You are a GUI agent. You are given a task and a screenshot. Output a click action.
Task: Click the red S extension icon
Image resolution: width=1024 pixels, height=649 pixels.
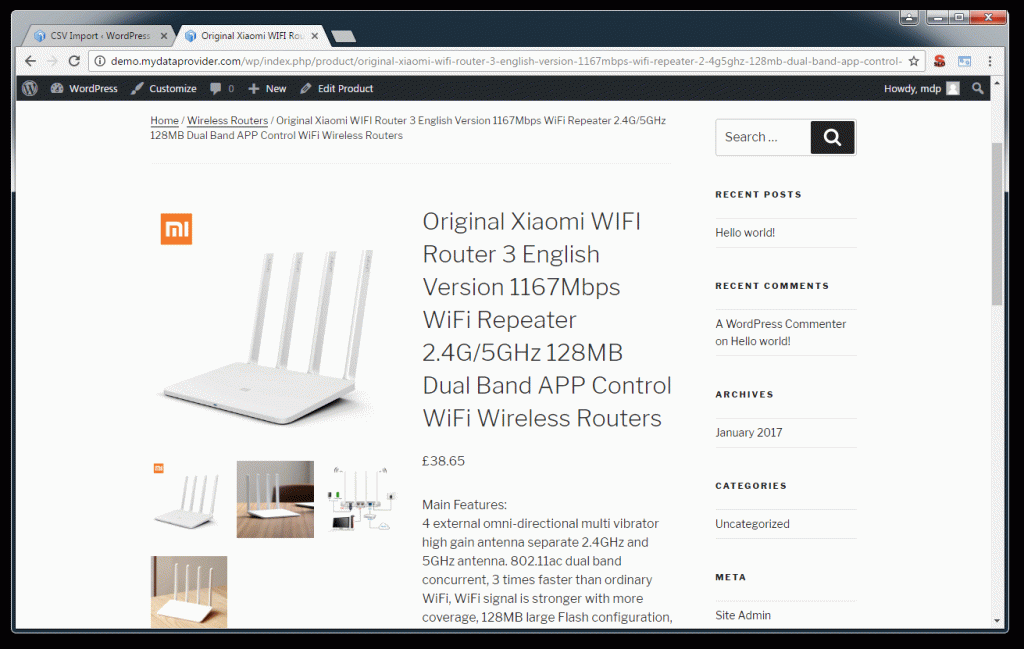point(939,61)
